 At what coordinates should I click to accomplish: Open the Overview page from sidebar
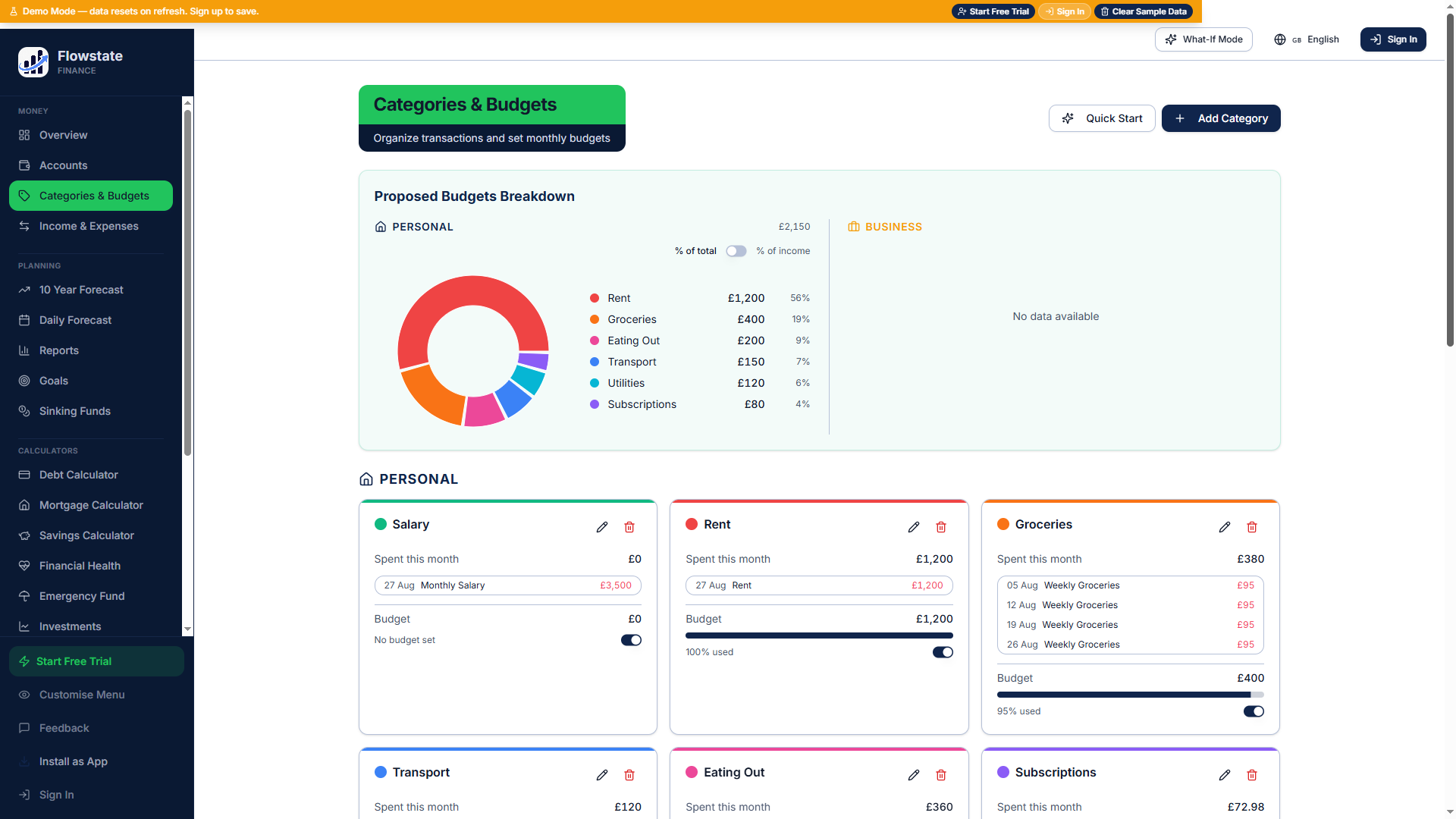[x=91, y=135]
